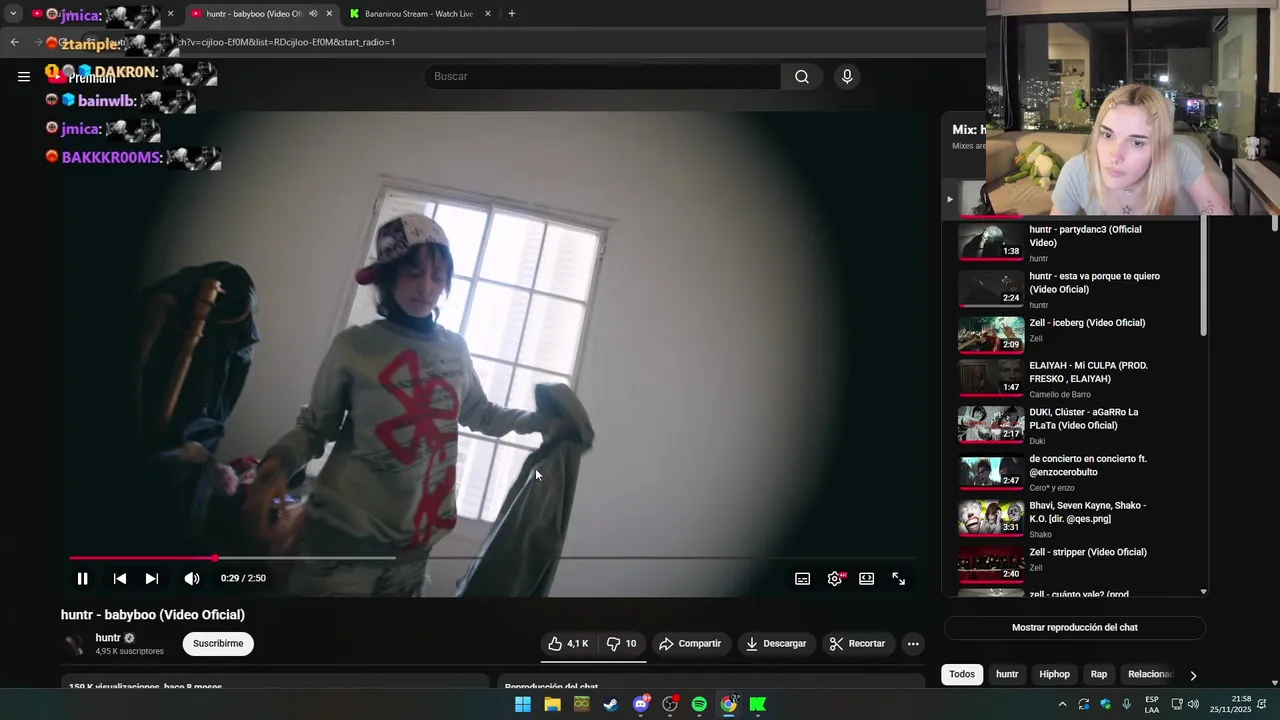This screenshot has width=1280, height=720.
Task: Open the Windows Start menu
Action: coord(523,704)
